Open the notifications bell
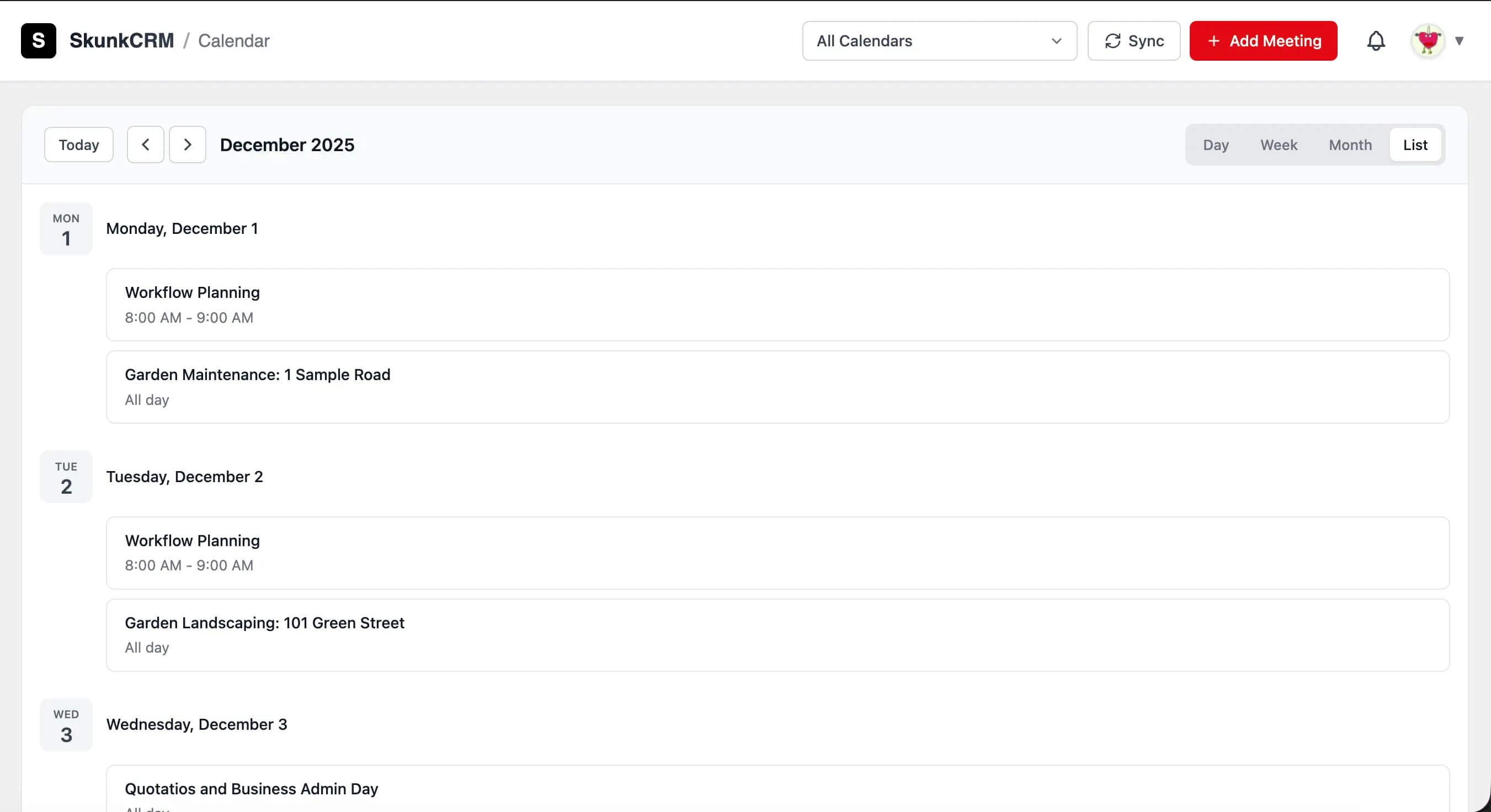 1377,40
